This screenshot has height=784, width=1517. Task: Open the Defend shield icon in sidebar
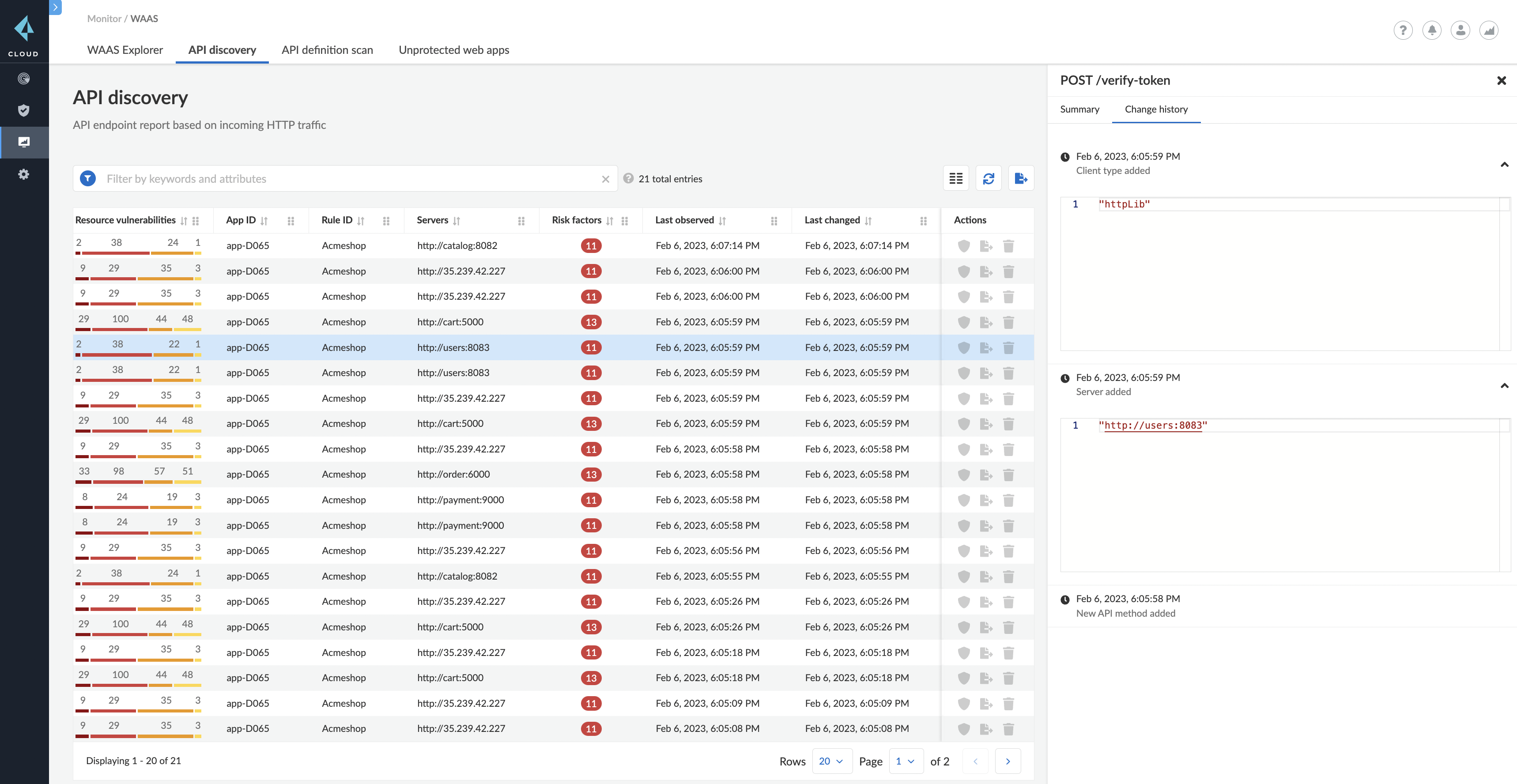[23, 110]
